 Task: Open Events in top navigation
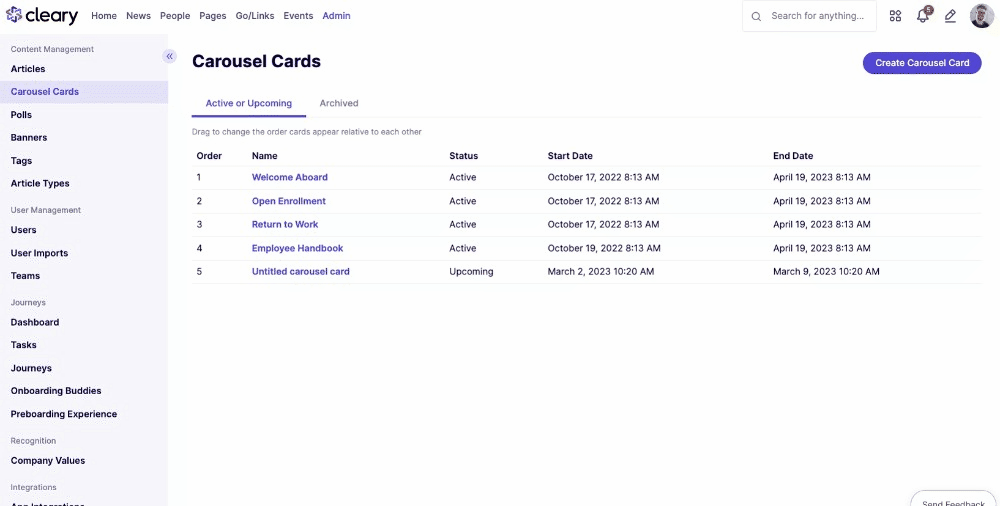coord(298,16)
